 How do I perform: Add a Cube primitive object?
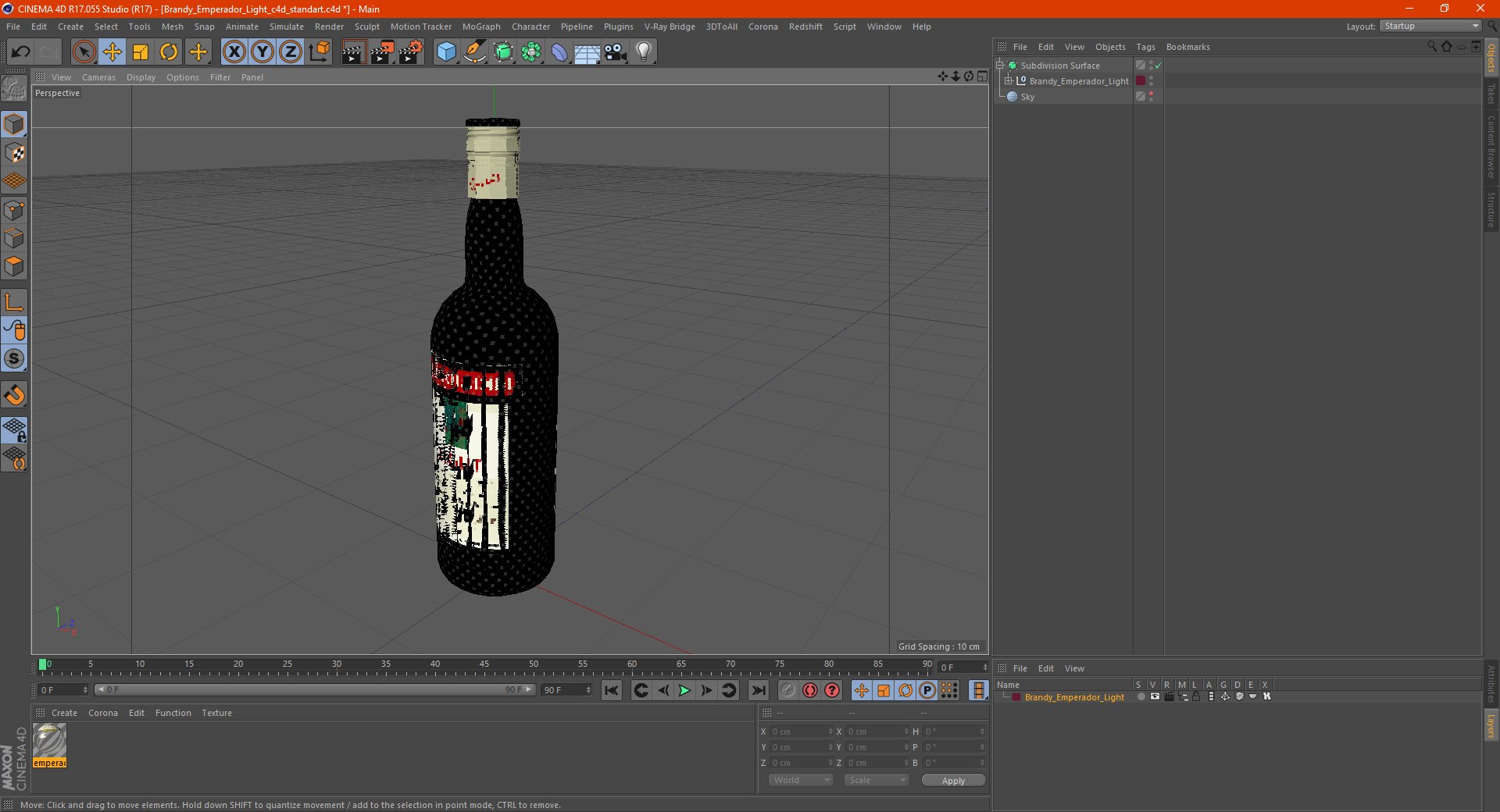tap(446, 52)
